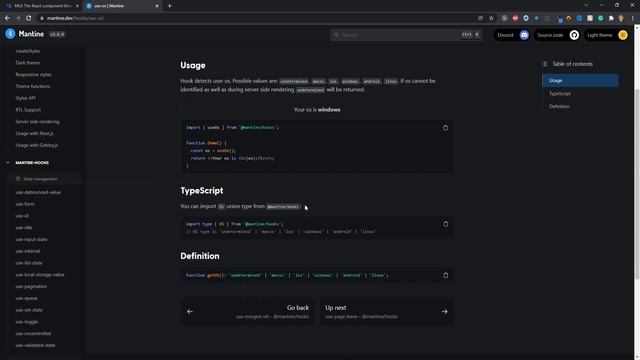Open the browser Extensions puzzle icon
The height and width of the screenshot is (360, 640).
point(611,18)
